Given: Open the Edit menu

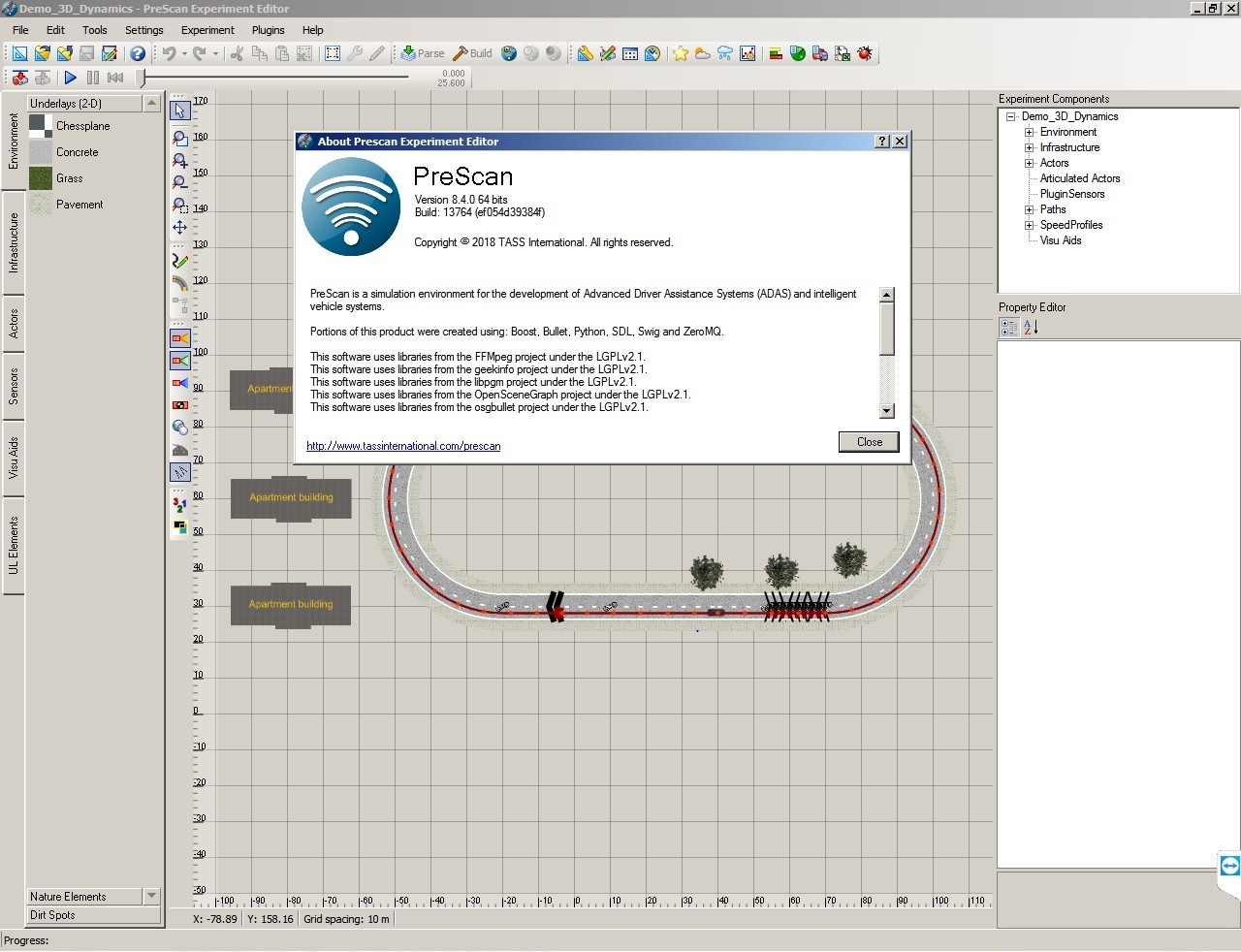Looking at the screenshot, I should (55, 30).
